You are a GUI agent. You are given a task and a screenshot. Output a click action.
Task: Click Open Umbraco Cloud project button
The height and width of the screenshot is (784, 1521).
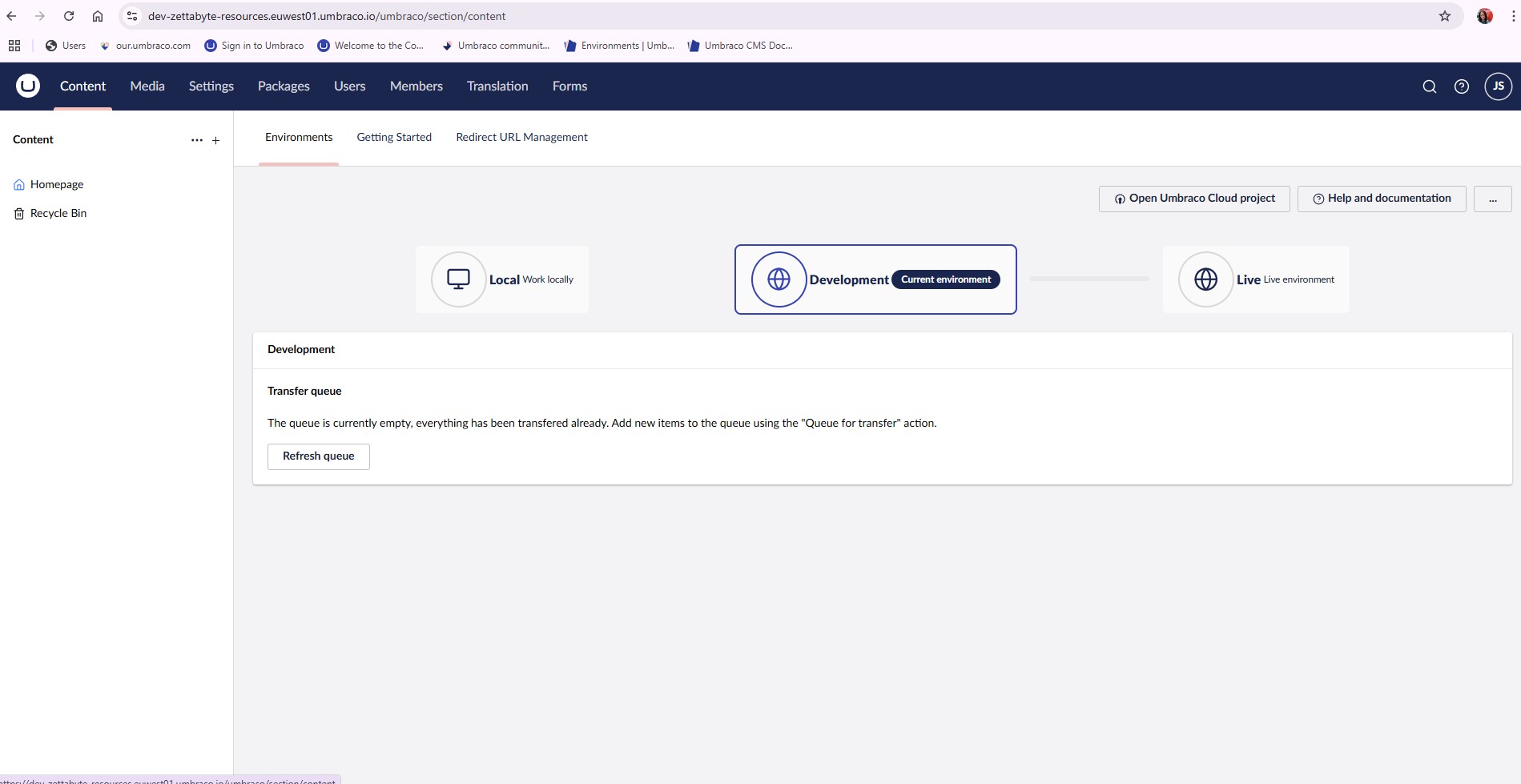[x=1194, y=199]
